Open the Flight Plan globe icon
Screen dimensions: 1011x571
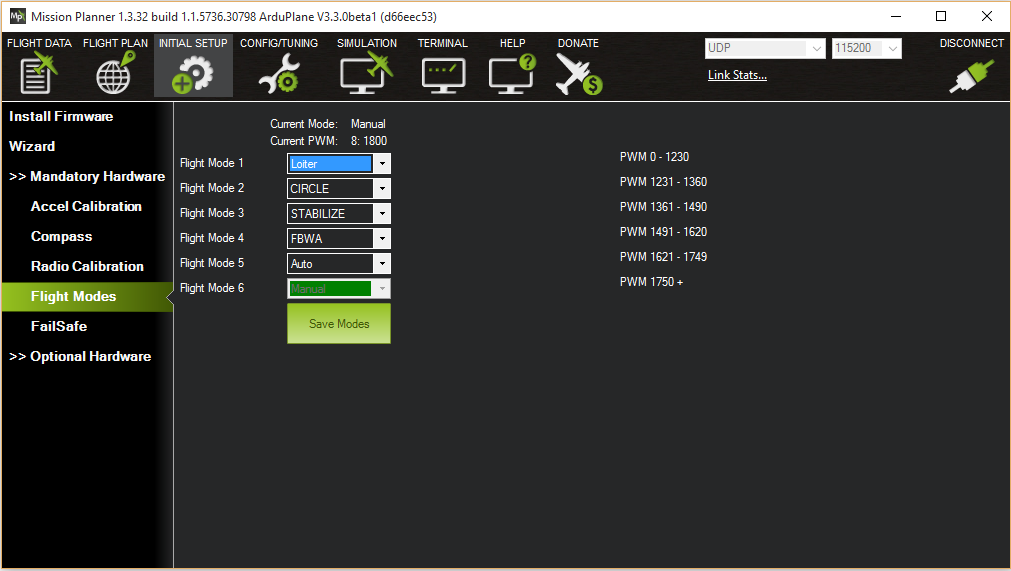(x=114, y=73)
